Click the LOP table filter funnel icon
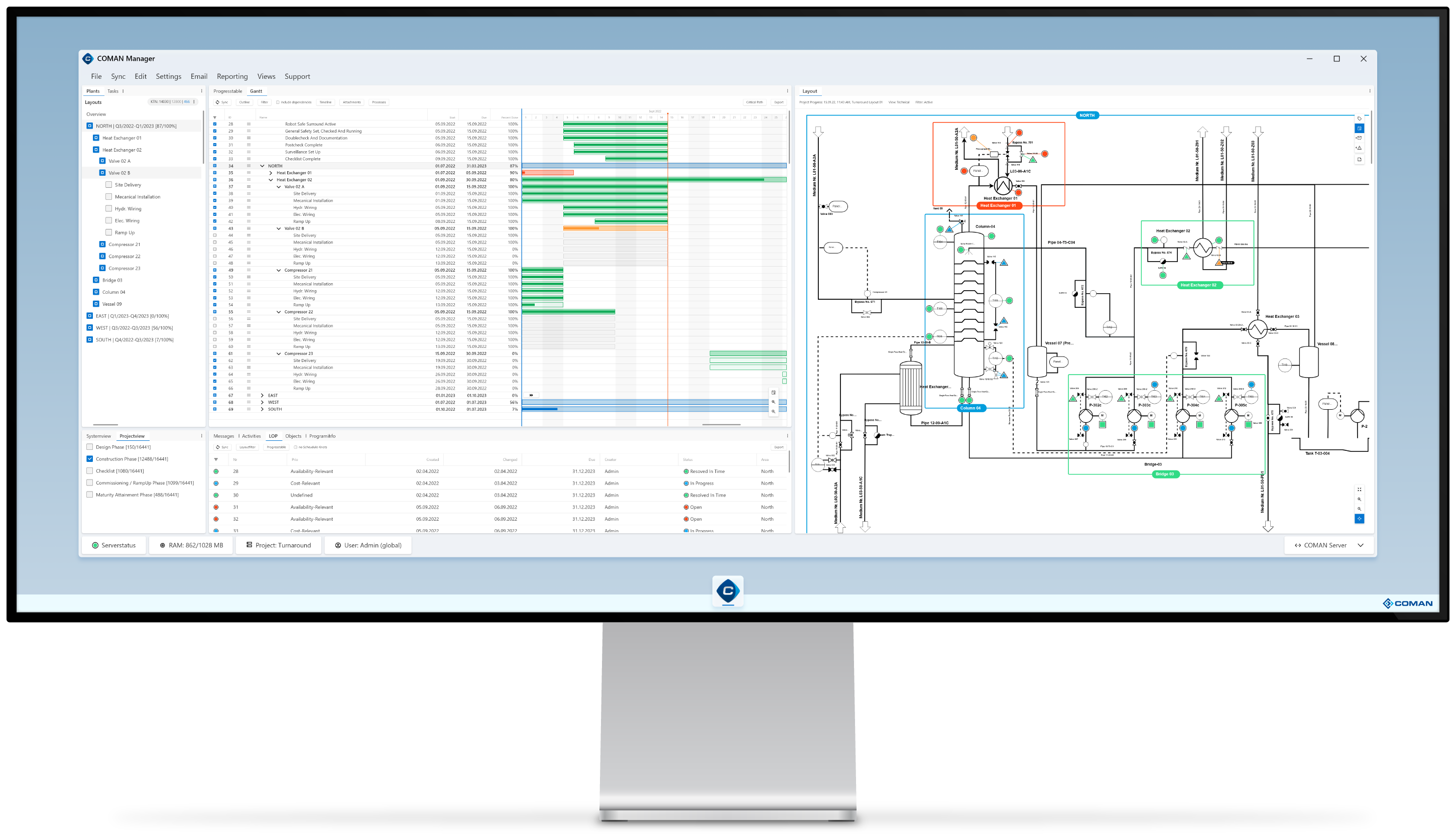Image resolution: width=1456 pixels, height=839 pixels. [x=216, y=460]
